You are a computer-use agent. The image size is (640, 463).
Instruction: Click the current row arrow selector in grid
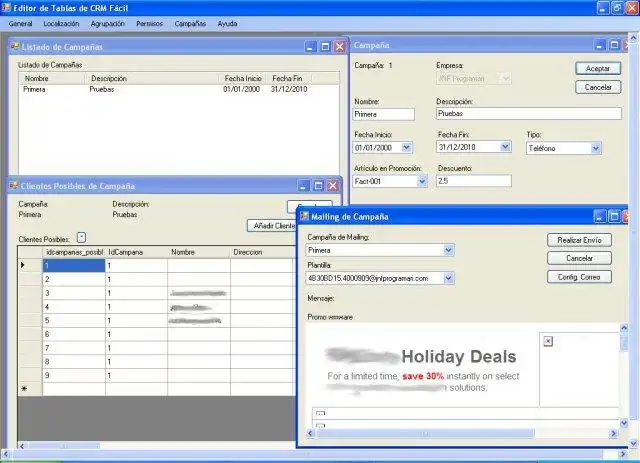coord(23,265)
